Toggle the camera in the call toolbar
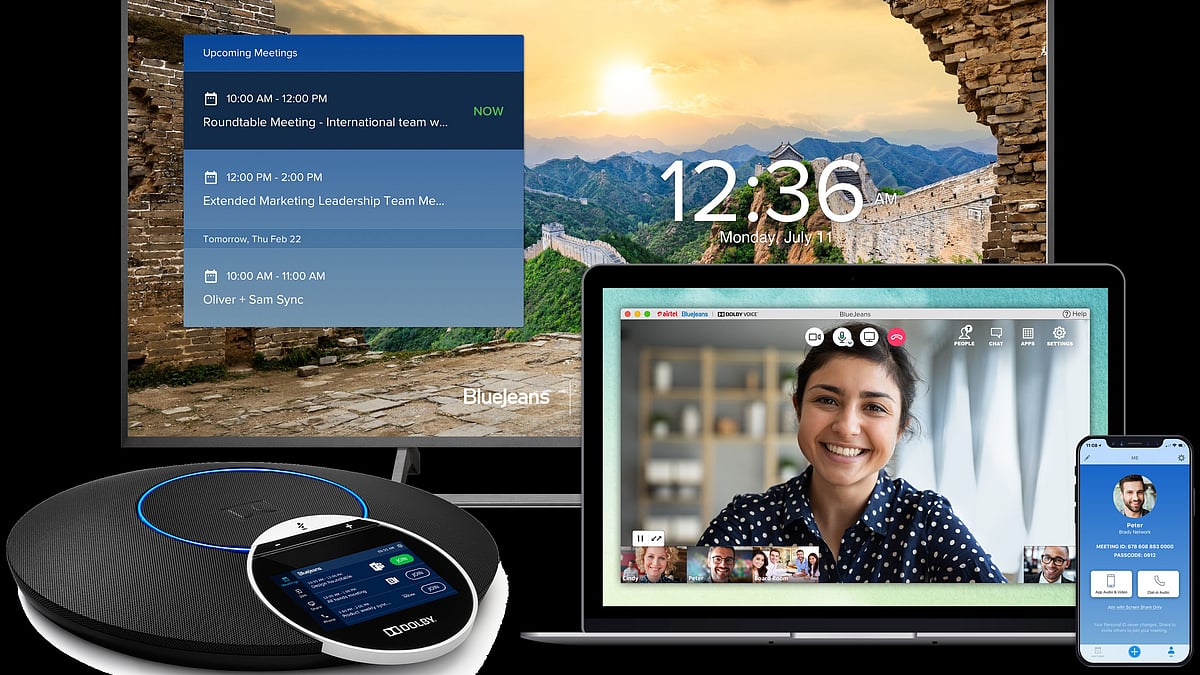Viewport: 1200px width, 675px height. 815,337
